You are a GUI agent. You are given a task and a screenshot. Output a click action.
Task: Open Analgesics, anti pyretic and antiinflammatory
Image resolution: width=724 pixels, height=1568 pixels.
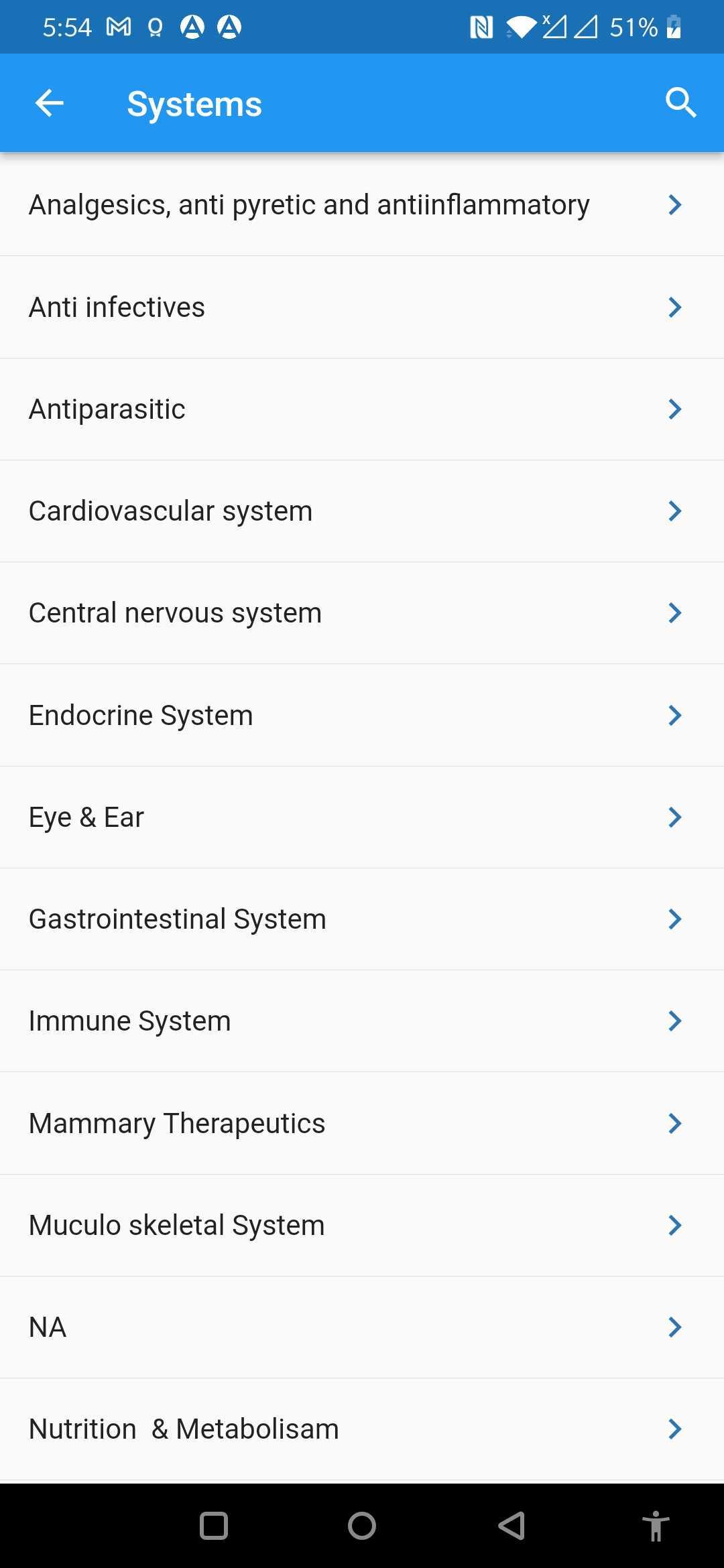point(309,204)
